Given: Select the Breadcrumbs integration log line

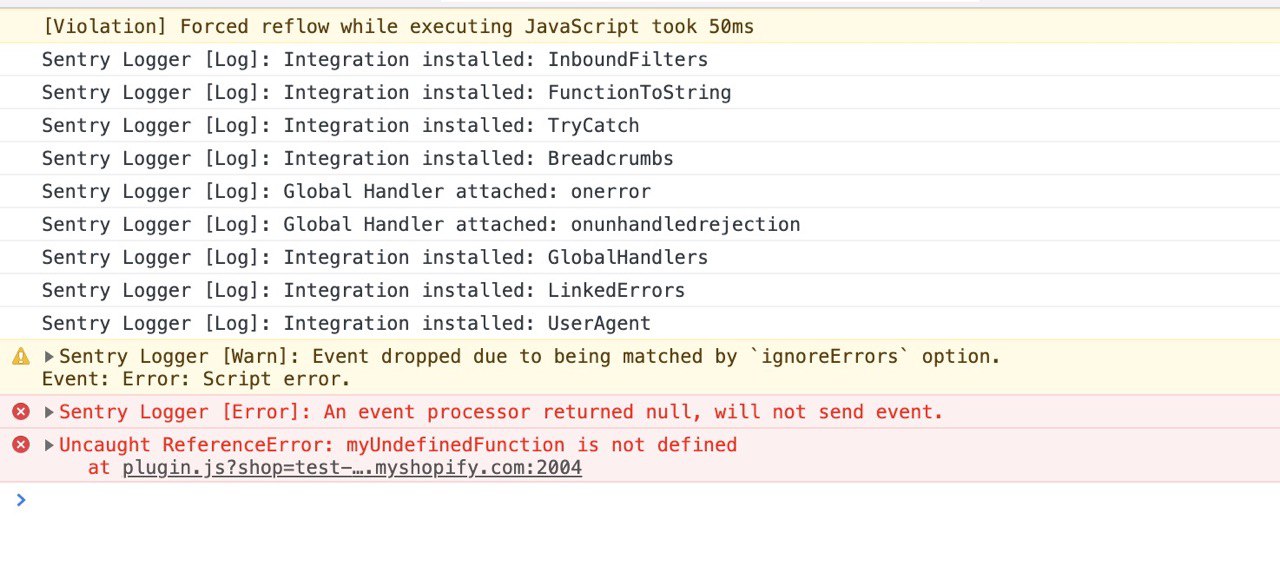Looking at the screenshot, I should [x=640, y=159].
